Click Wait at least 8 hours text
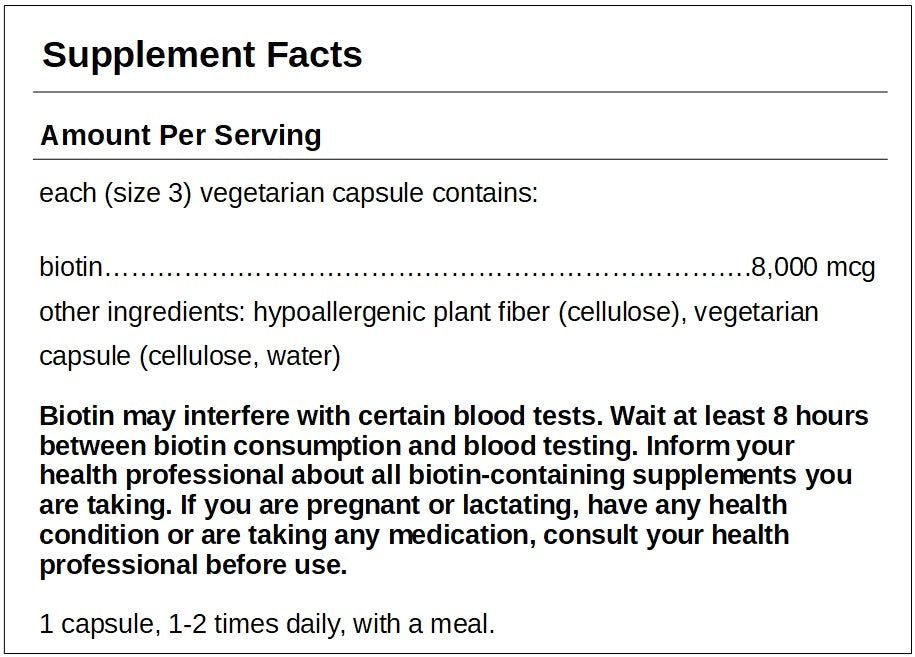 (x=739, y=417)
